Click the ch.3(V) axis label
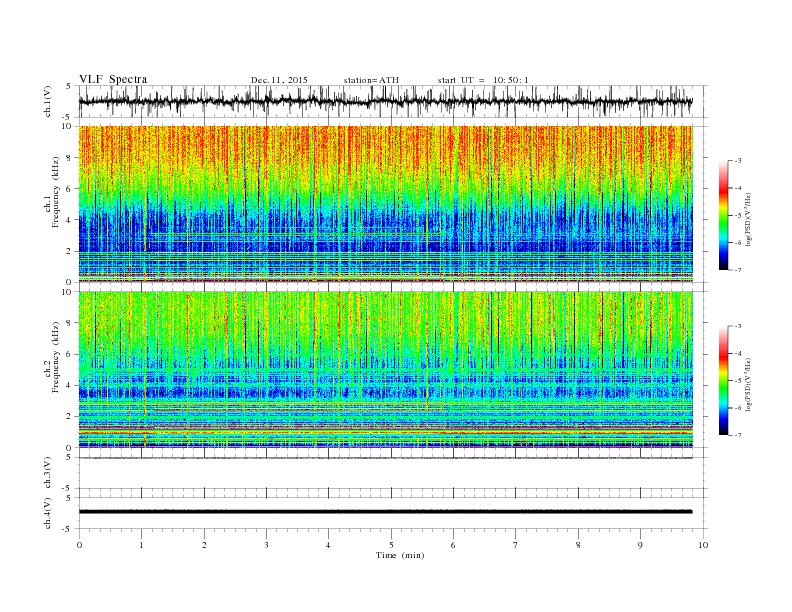Image resolution: width=792 pixels, height=612 pixels. pos(48,473)
